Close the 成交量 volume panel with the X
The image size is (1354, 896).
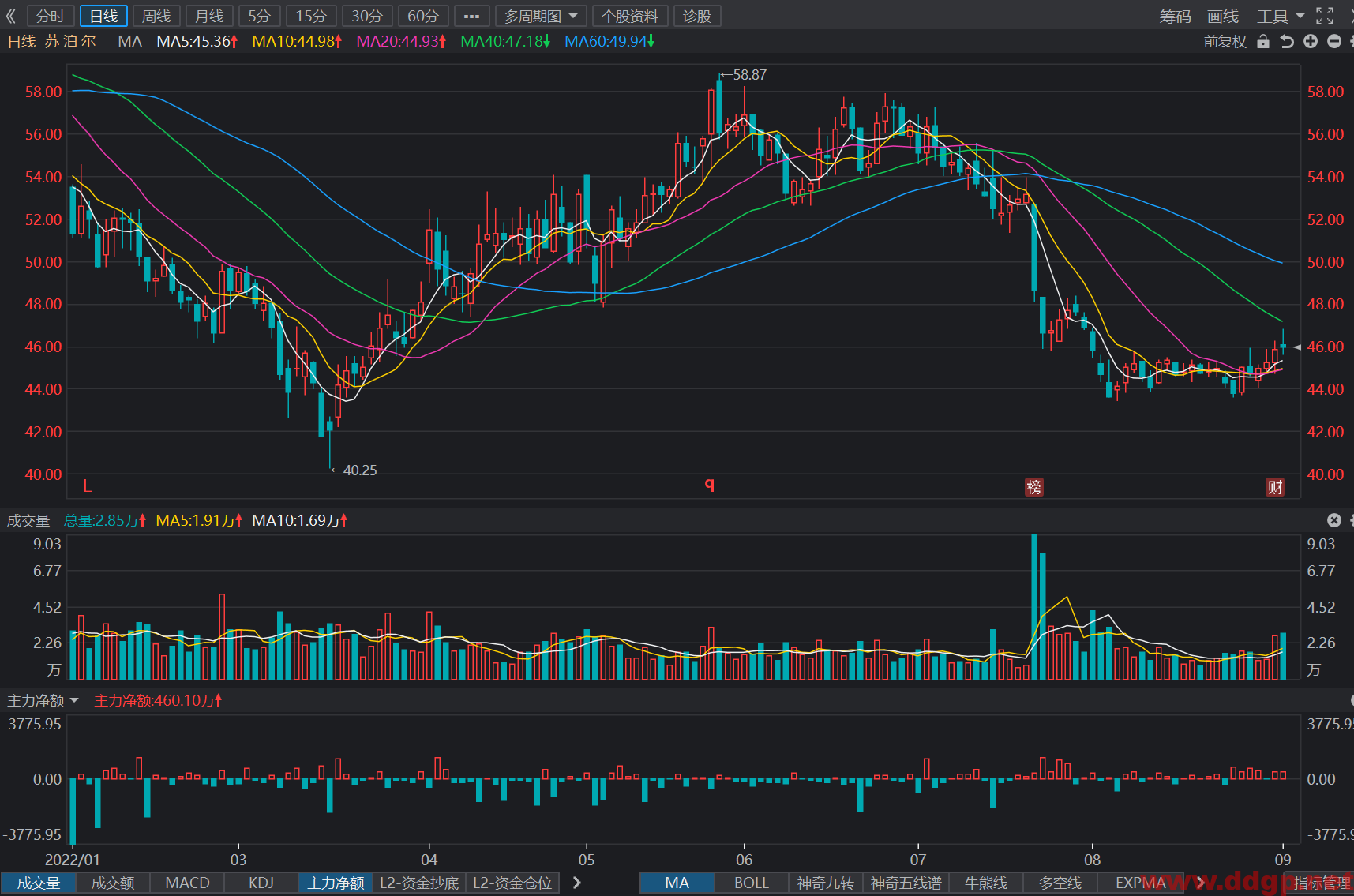pyautogui.click(x=1334, y=520)
